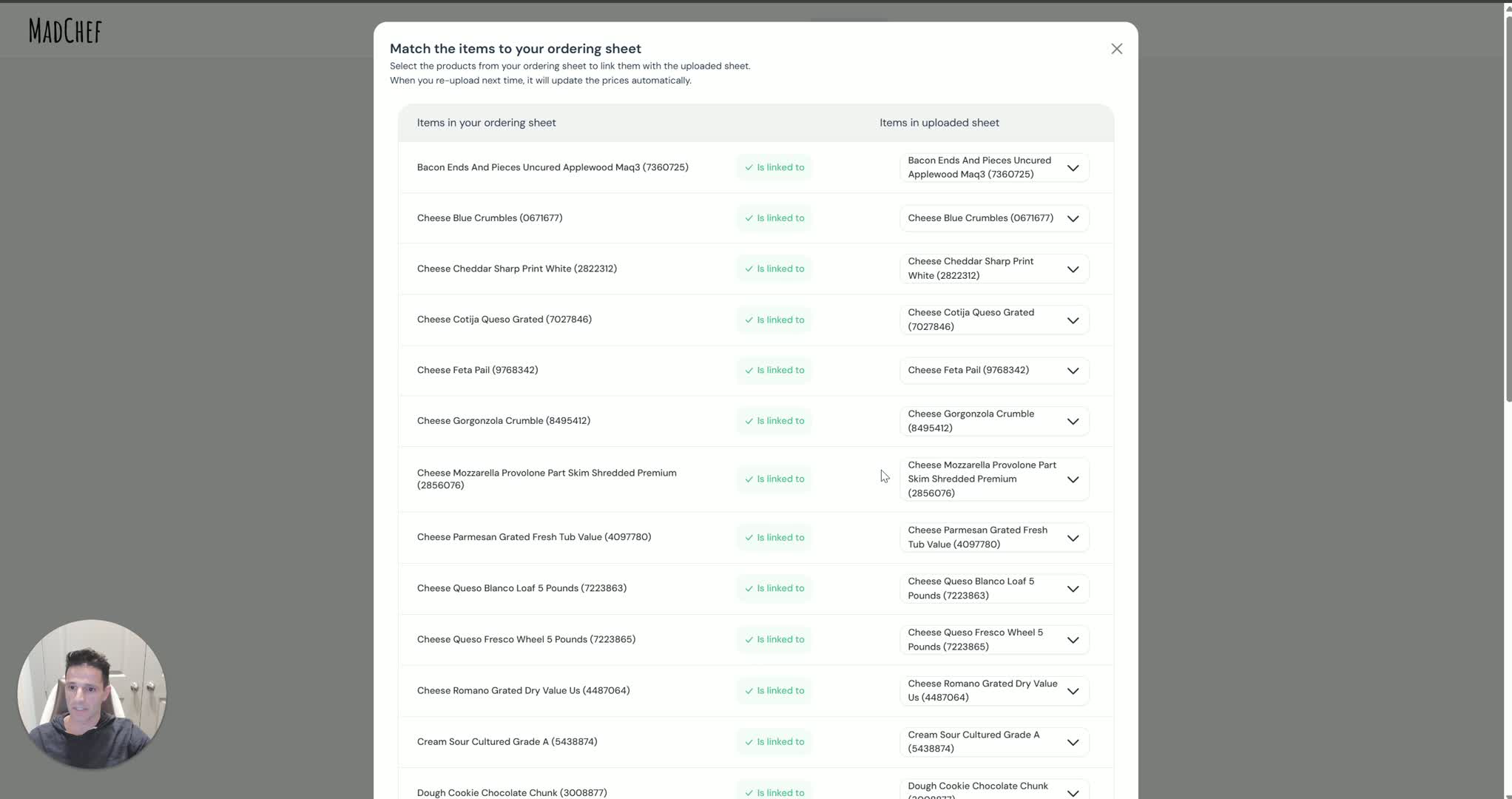Select ordering item 'Bacon Ends And Pieces Uncured Applewood Maq3 (7360725)'
The image size is (1512, 799).
coord(553,168)
